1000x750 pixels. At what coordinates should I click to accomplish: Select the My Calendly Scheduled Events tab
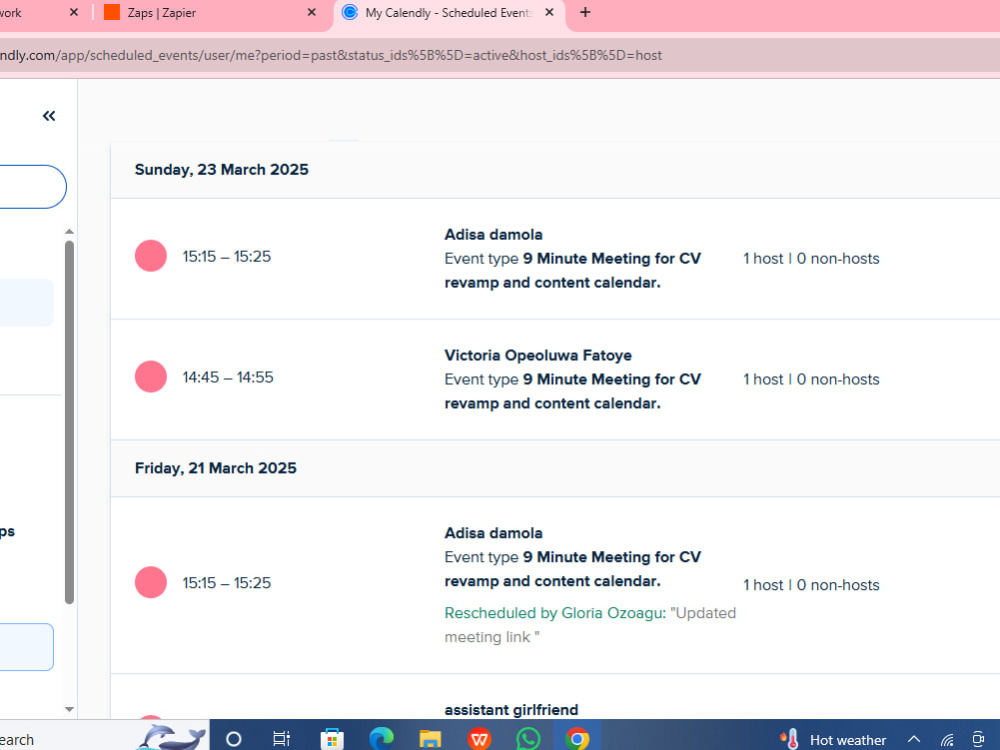(448, 13)
